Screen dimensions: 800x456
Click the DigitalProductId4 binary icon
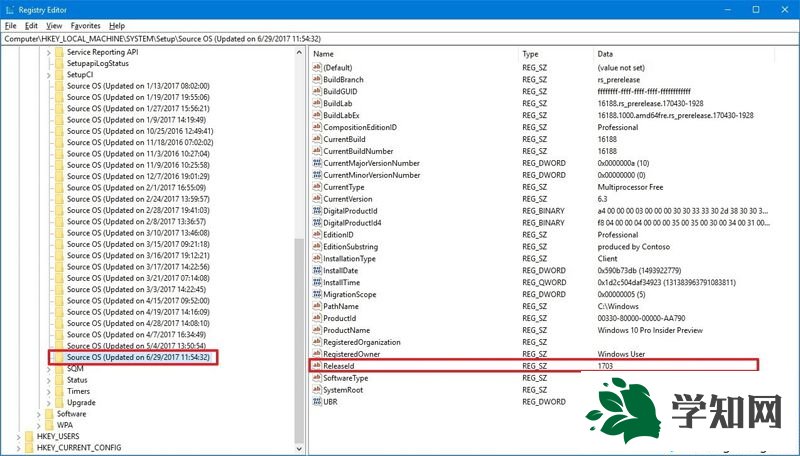(x=317, y=222)
